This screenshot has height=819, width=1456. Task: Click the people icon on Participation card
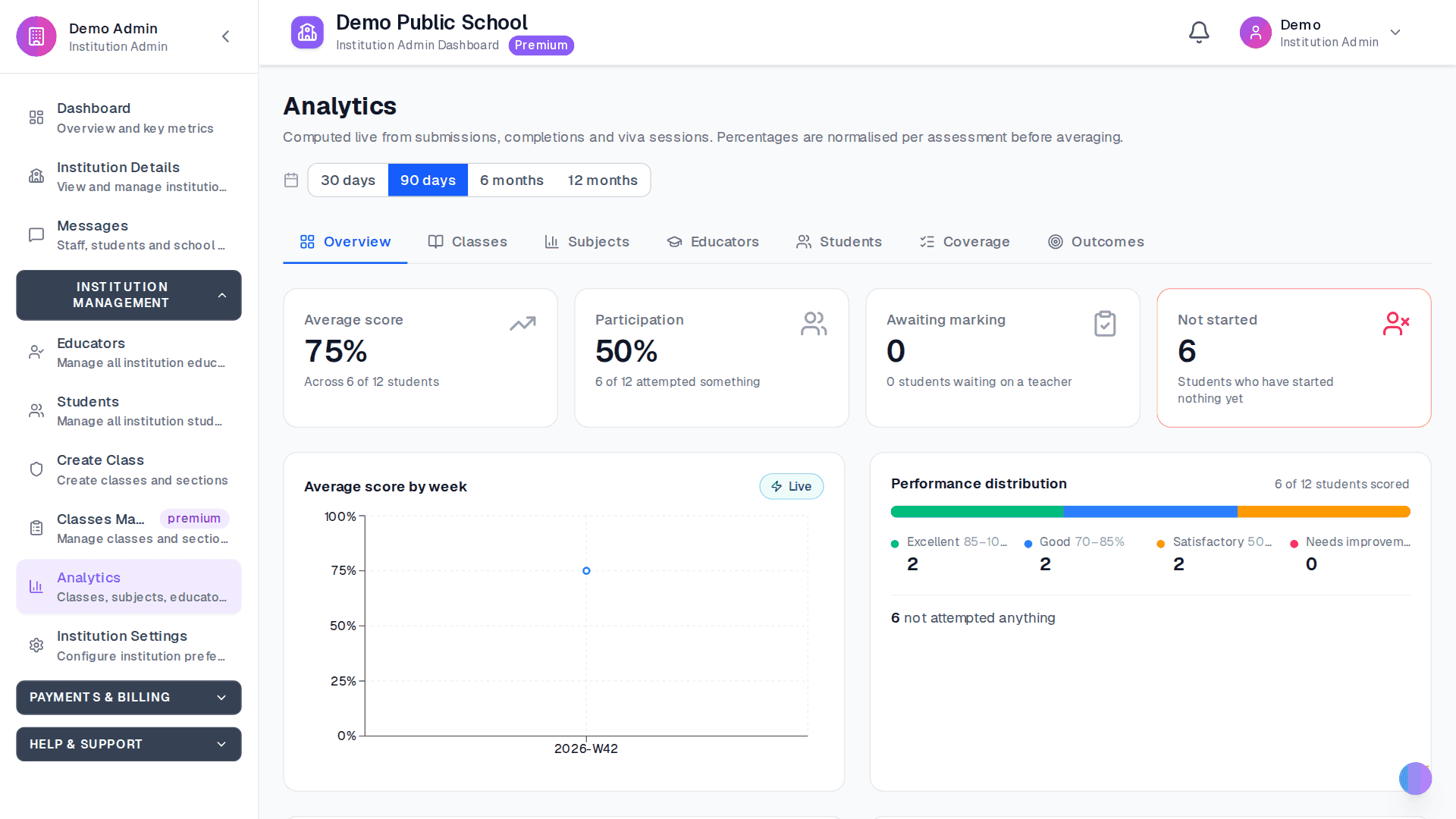[x=814, y=324]
